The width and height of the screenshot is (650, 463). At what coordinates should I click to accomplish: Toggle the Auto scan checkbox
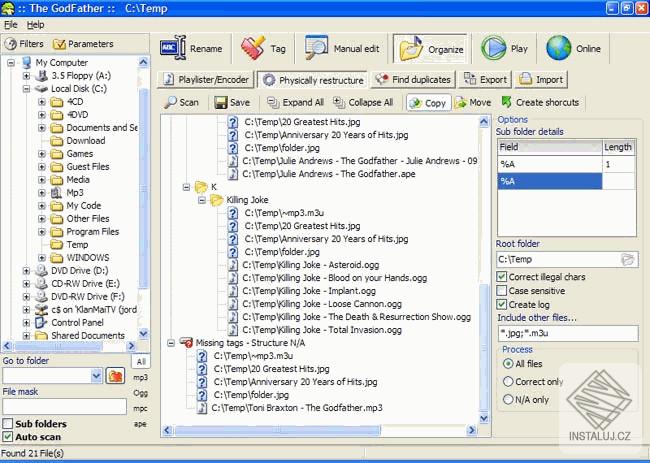pos(7,437)
